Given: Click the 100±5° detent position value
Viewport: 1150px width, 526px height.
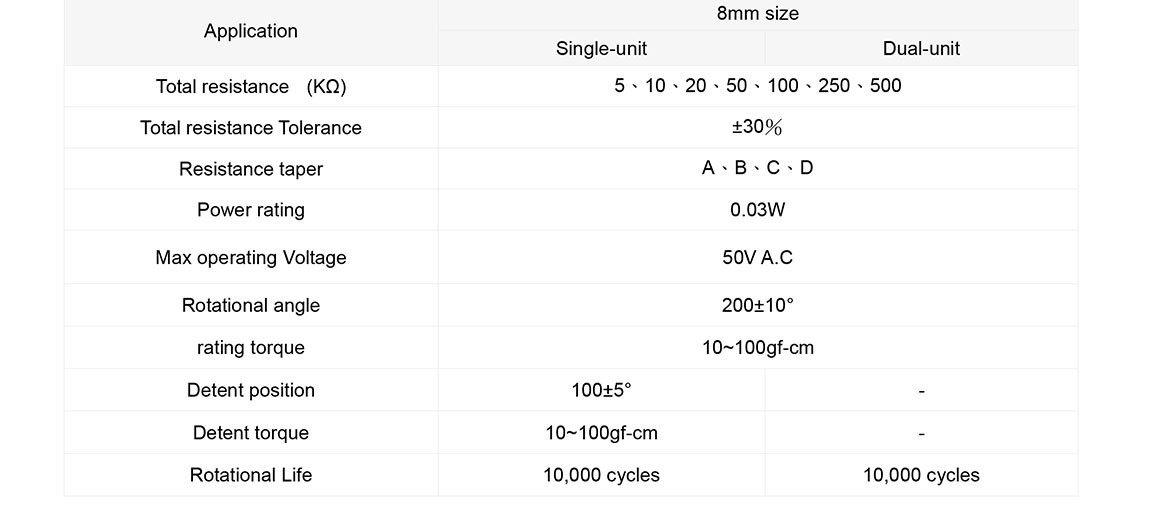Looking at the screenshot, I should (x=601, y=390).
